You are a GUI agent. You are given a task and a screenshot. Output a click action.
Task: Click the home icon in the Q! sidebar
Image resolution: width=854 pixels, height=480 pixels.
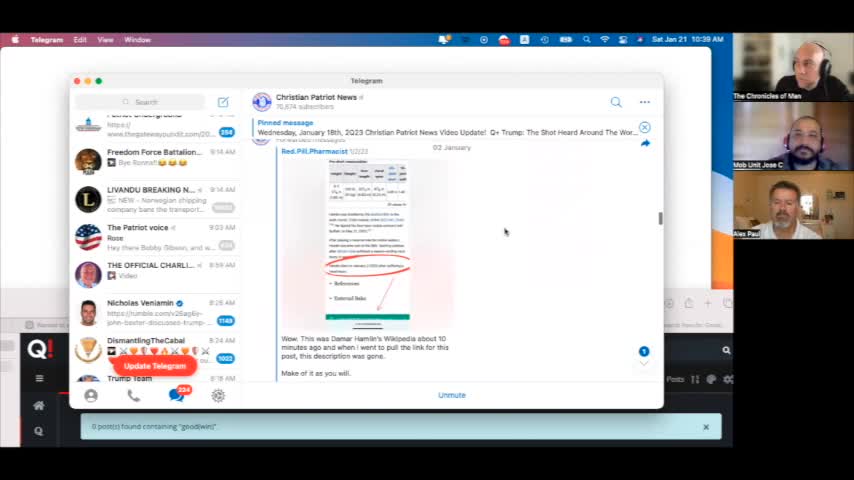click(x=39, y=405)
